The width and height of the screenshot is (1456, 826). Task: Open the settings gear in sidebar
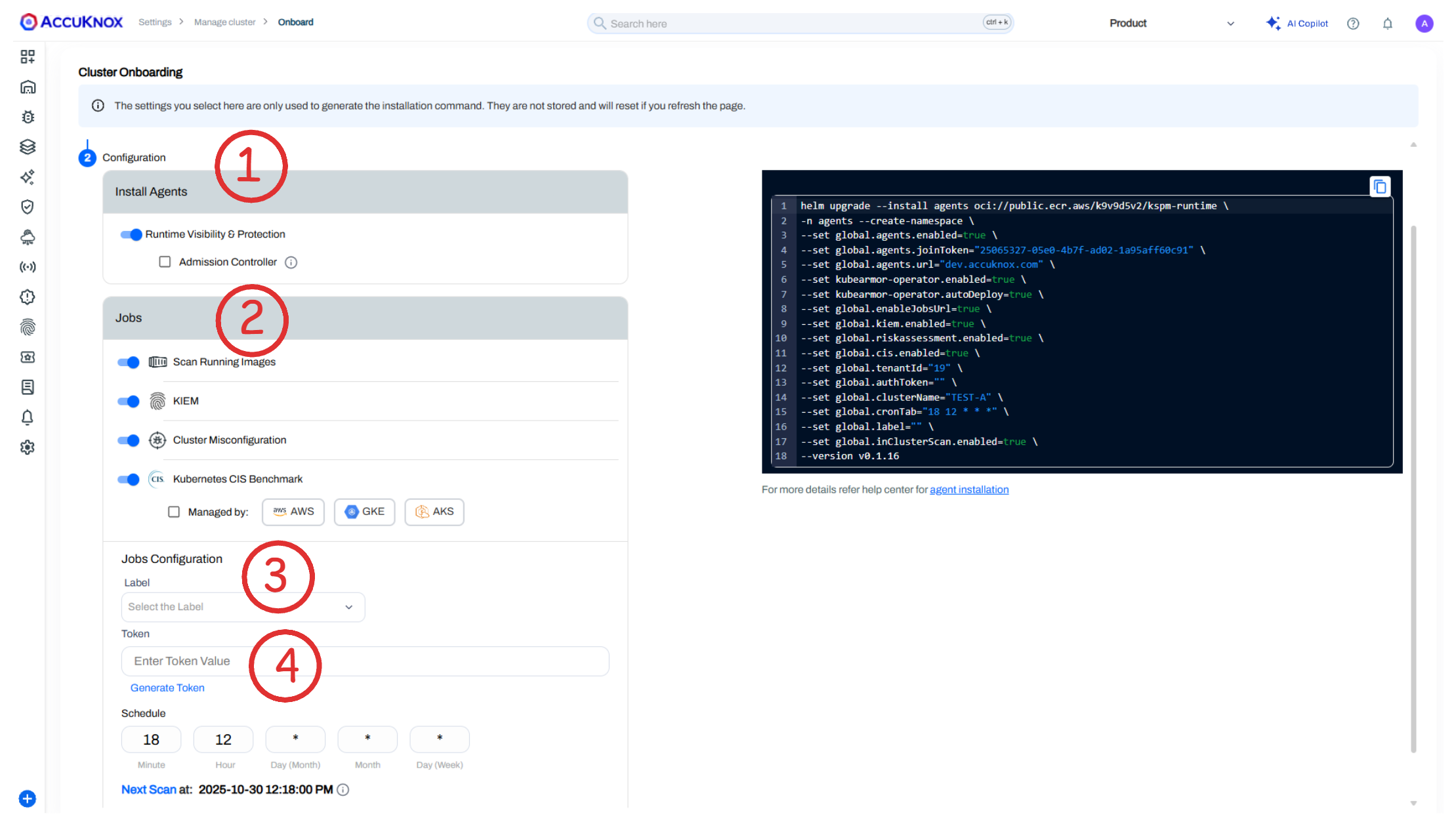click(28, 447)
